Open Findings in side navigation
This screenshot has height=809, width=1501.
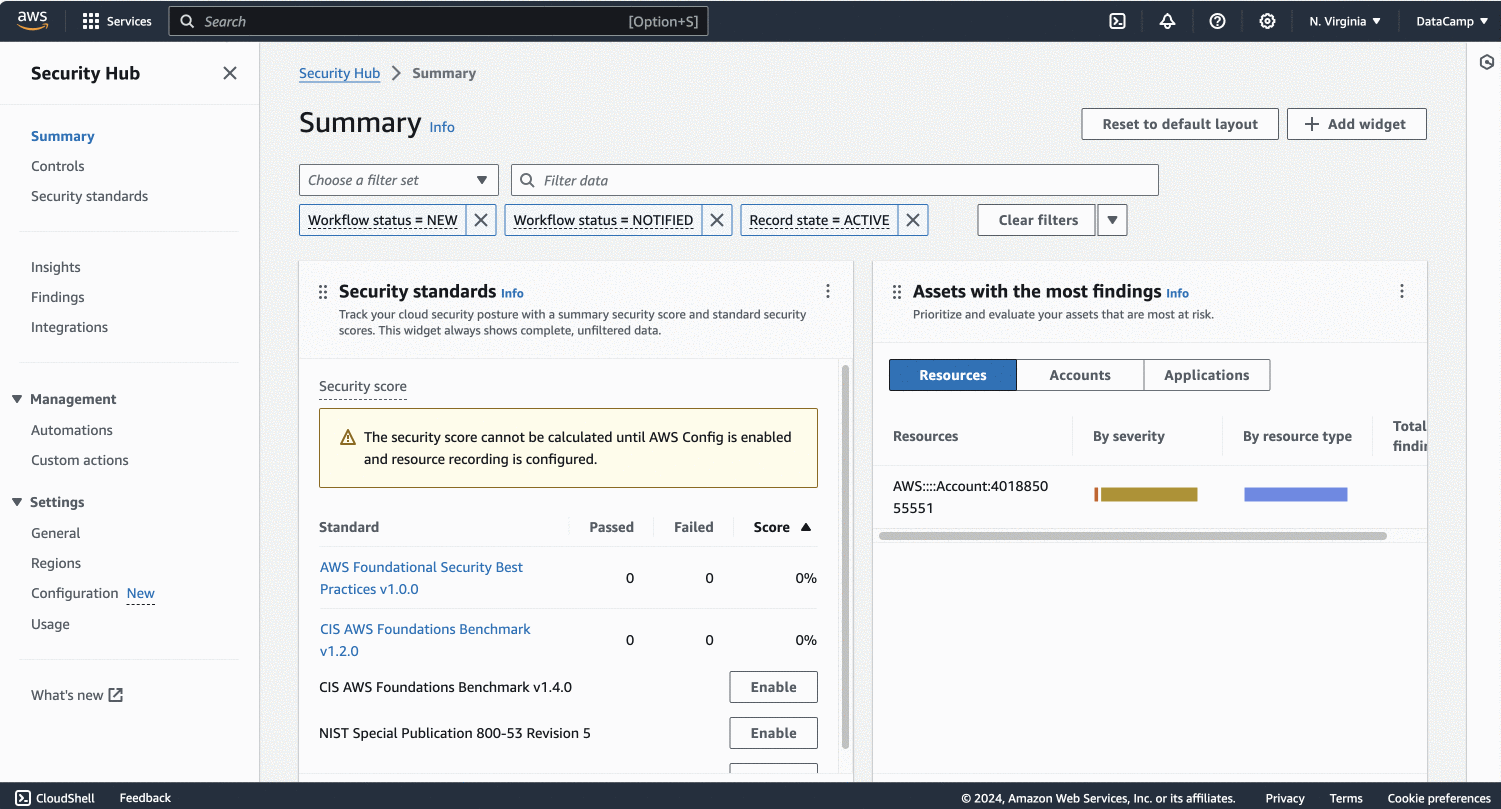pyautogui.click(x=58, y=297)
